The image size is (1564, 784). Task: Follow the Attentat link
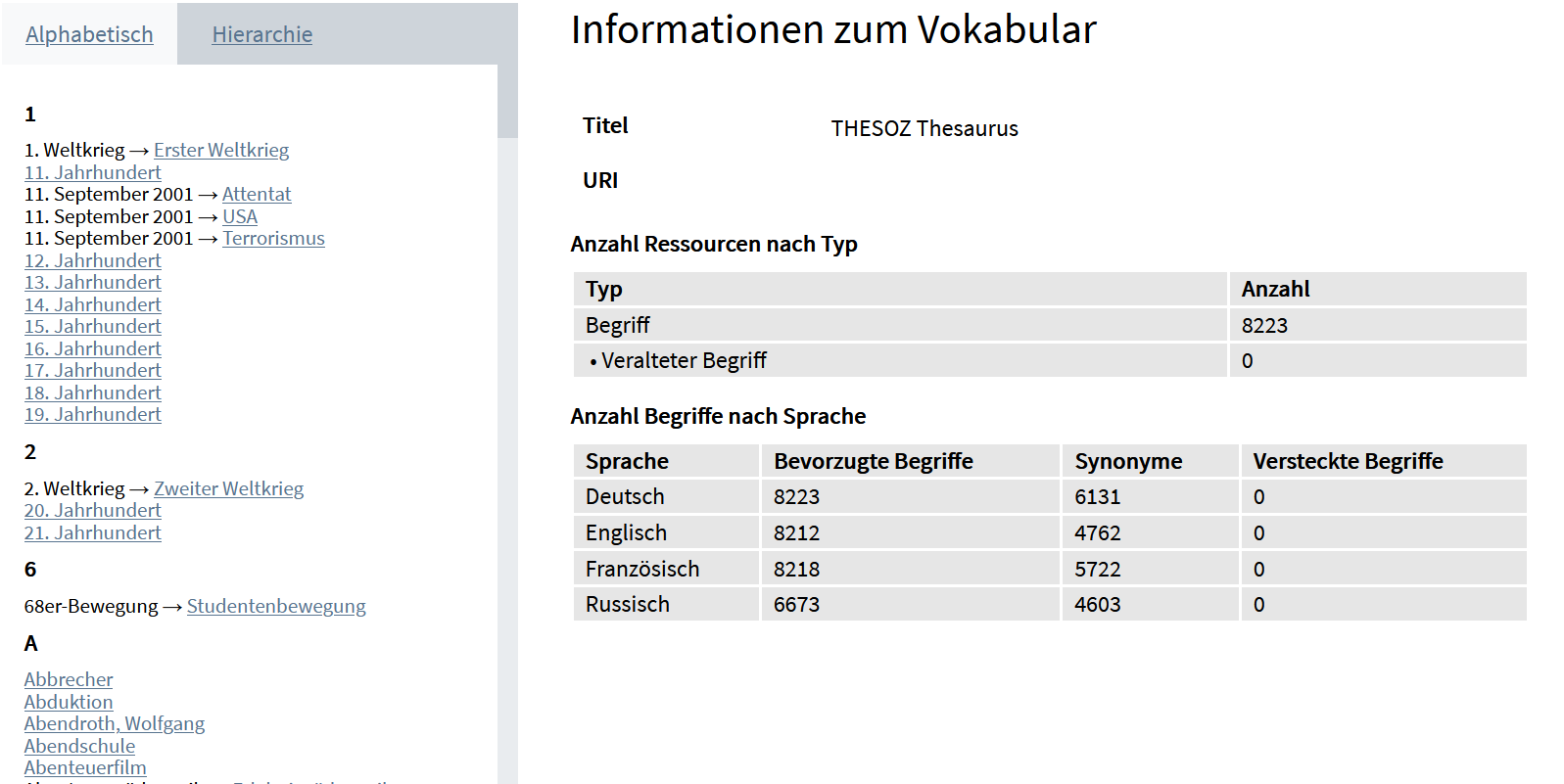tap(257, 195)
